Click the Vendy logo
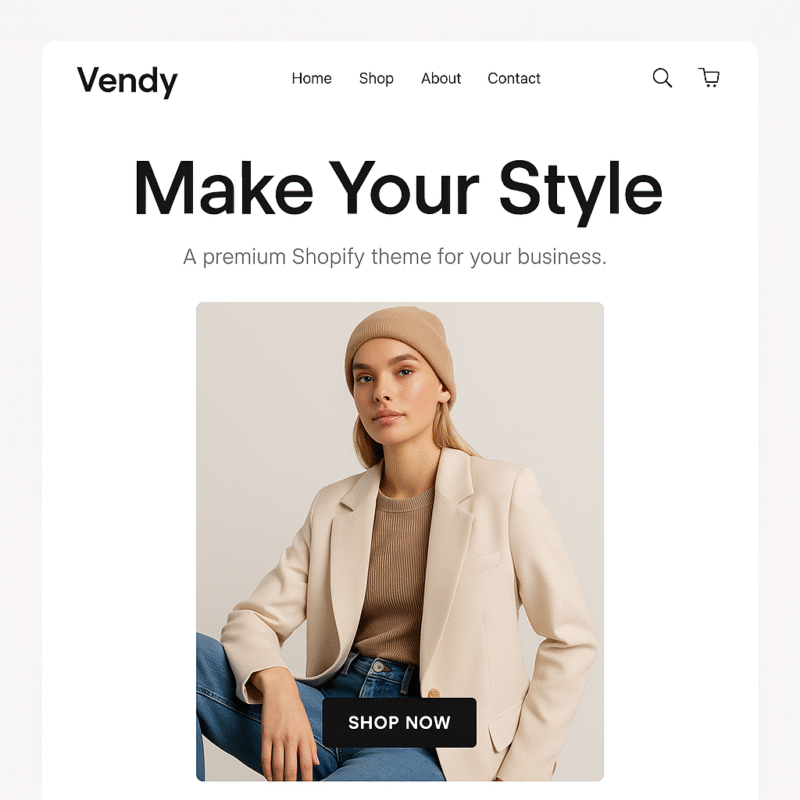 [127, 81]
